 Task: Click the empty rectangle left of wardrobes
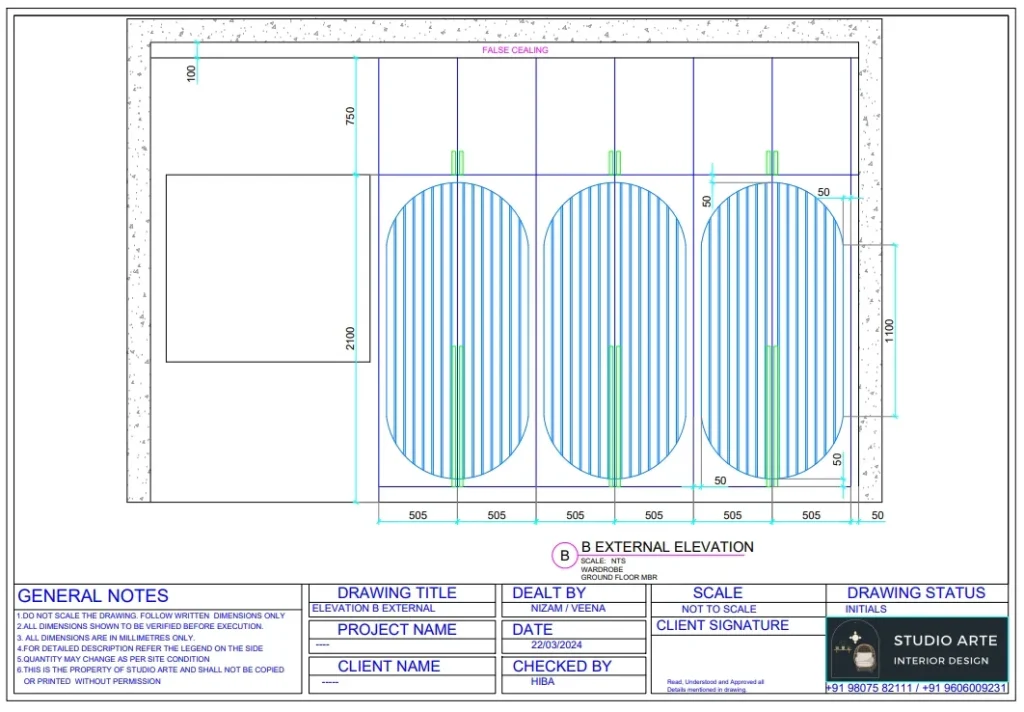tap(267, 268)
